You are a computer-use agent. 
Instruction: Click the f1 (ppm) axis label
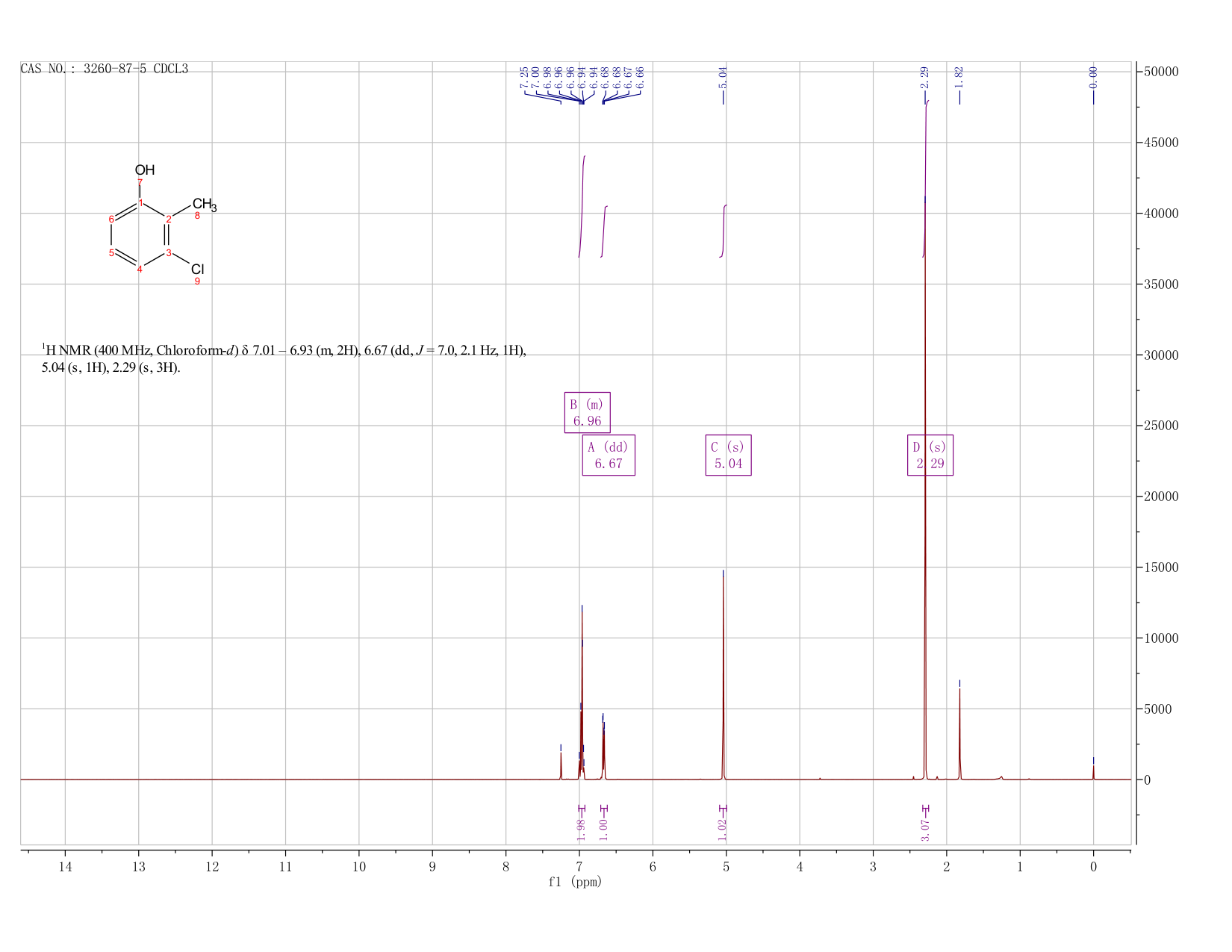pyautogui.click(x=575, y=882)
